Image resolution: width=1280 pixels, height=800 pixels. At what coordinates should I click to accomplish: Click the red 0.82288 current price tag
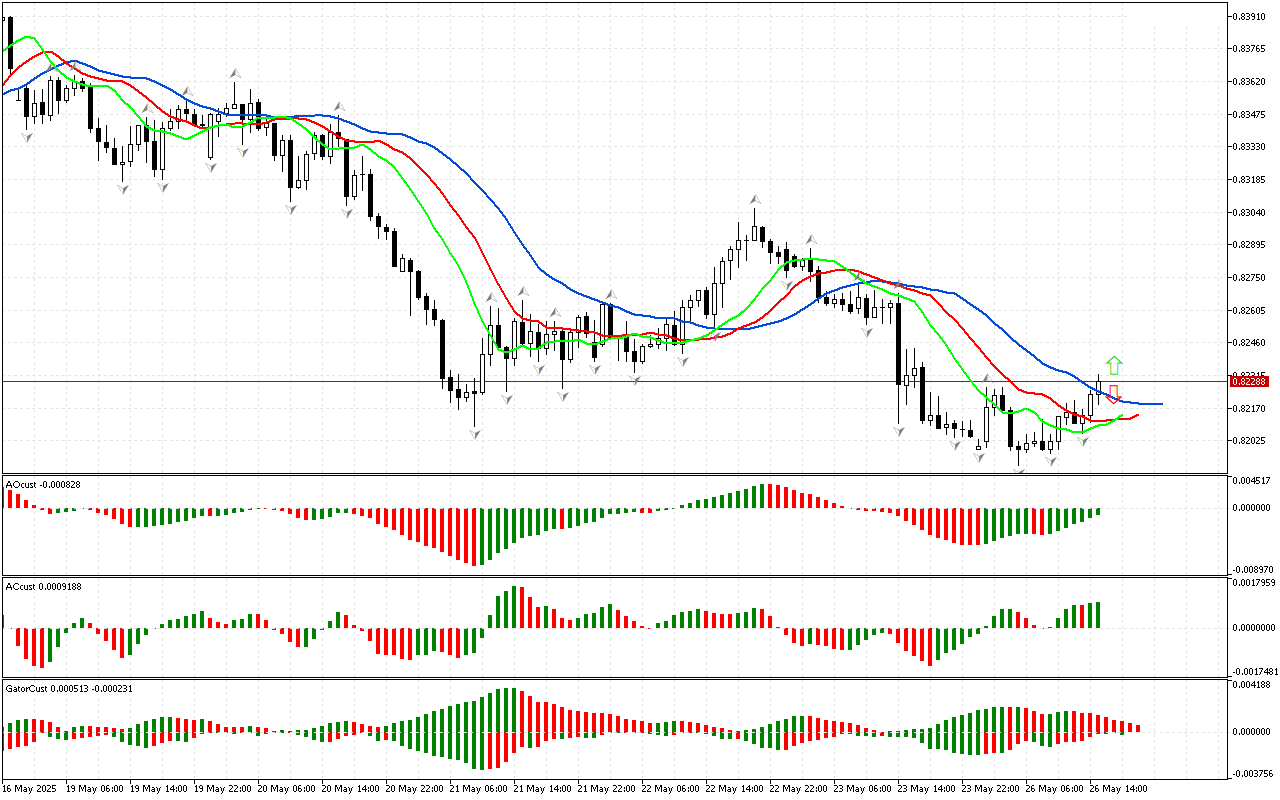coord(1250,381)
